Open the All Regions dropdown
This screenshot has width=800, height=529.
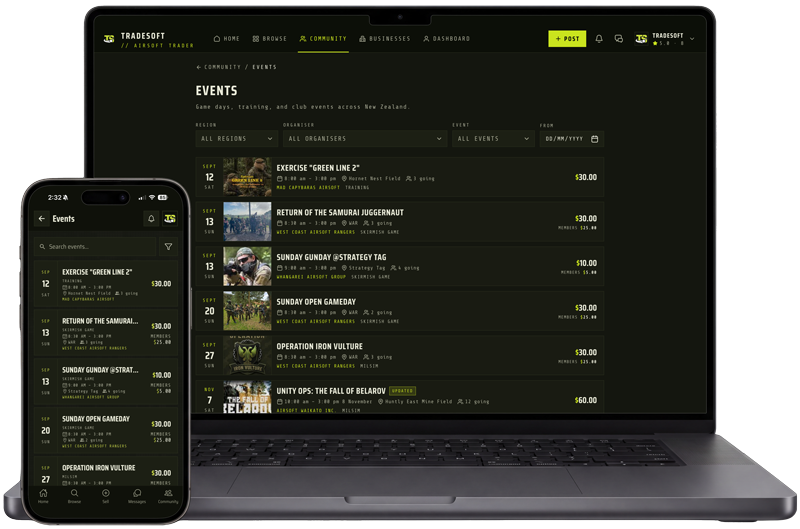click(x=237, y=139)
